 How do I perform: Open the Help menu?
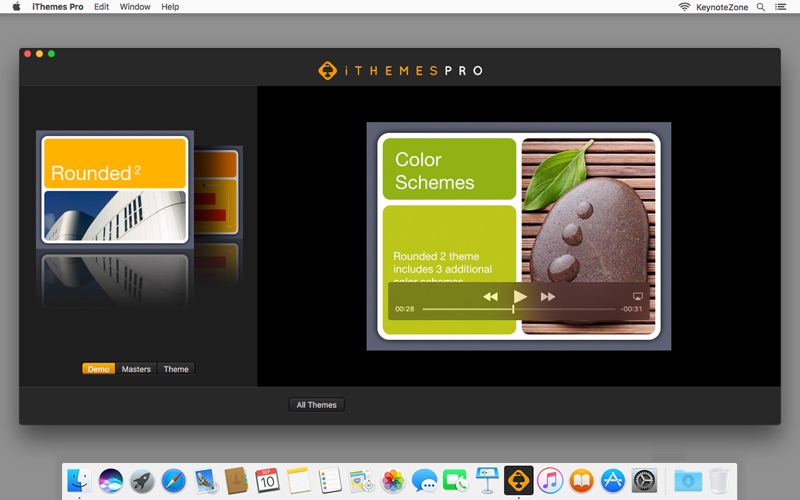[170, 7]
